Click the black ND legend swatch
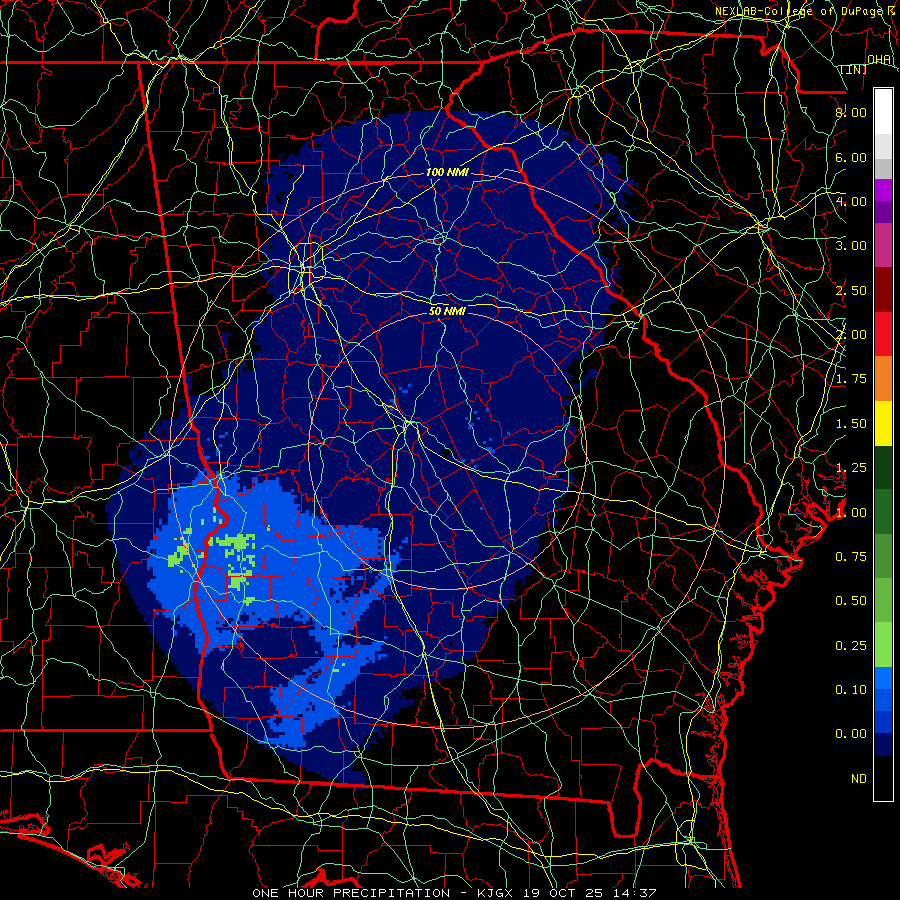Image resolution: width=900 pixels, height=900 pixels. click(x=883, y=778)
